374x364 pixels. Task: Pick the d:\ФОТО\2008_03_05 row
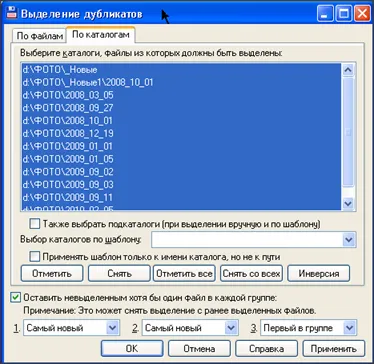click(182, 95)
